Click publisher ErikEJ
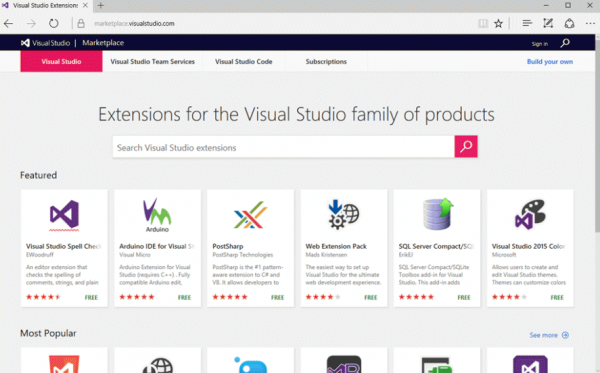 coord(406,255)
